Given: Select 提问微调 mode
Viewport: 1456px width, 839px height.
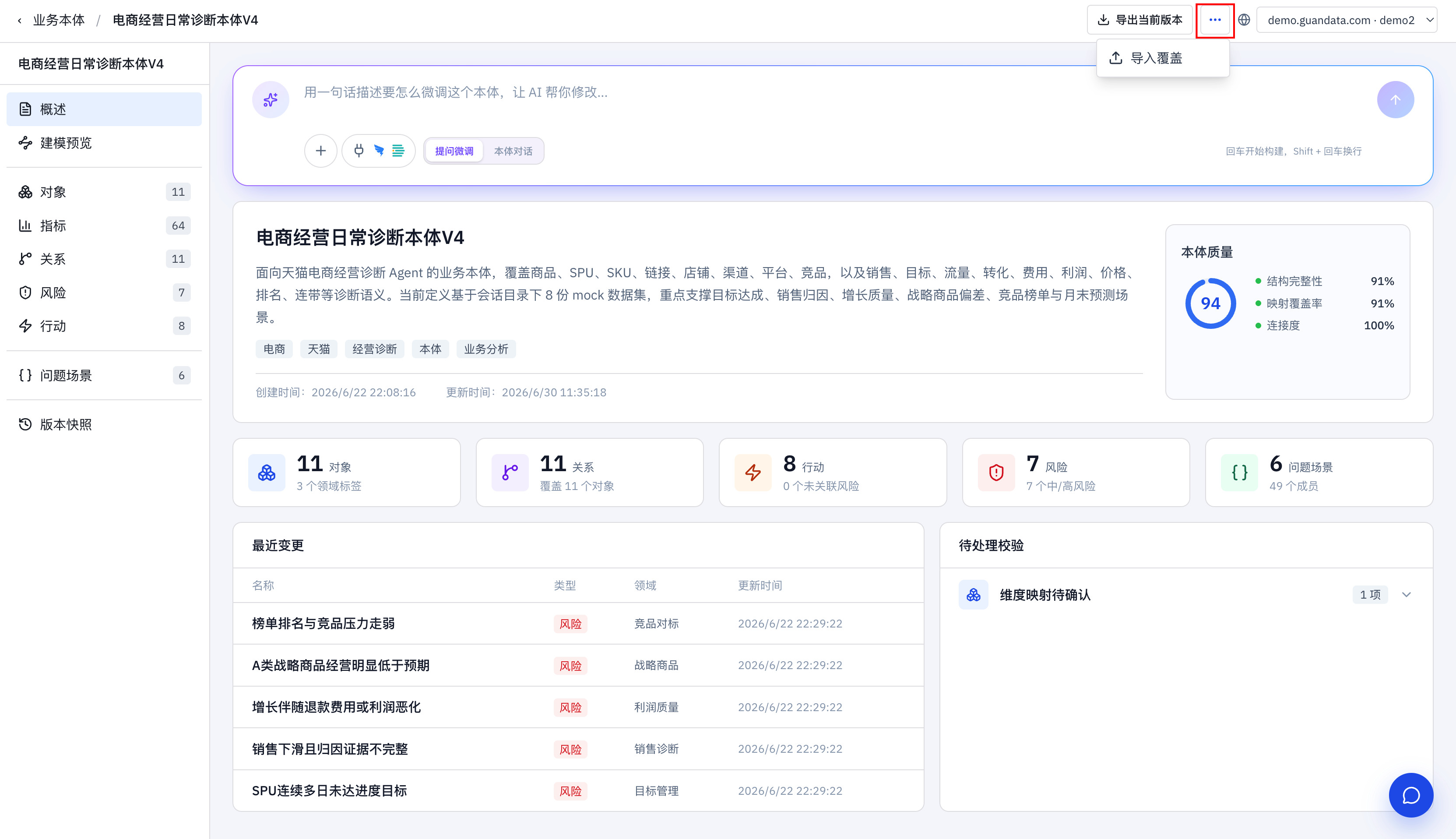Looking at the screenshot, I should point(454,151).
